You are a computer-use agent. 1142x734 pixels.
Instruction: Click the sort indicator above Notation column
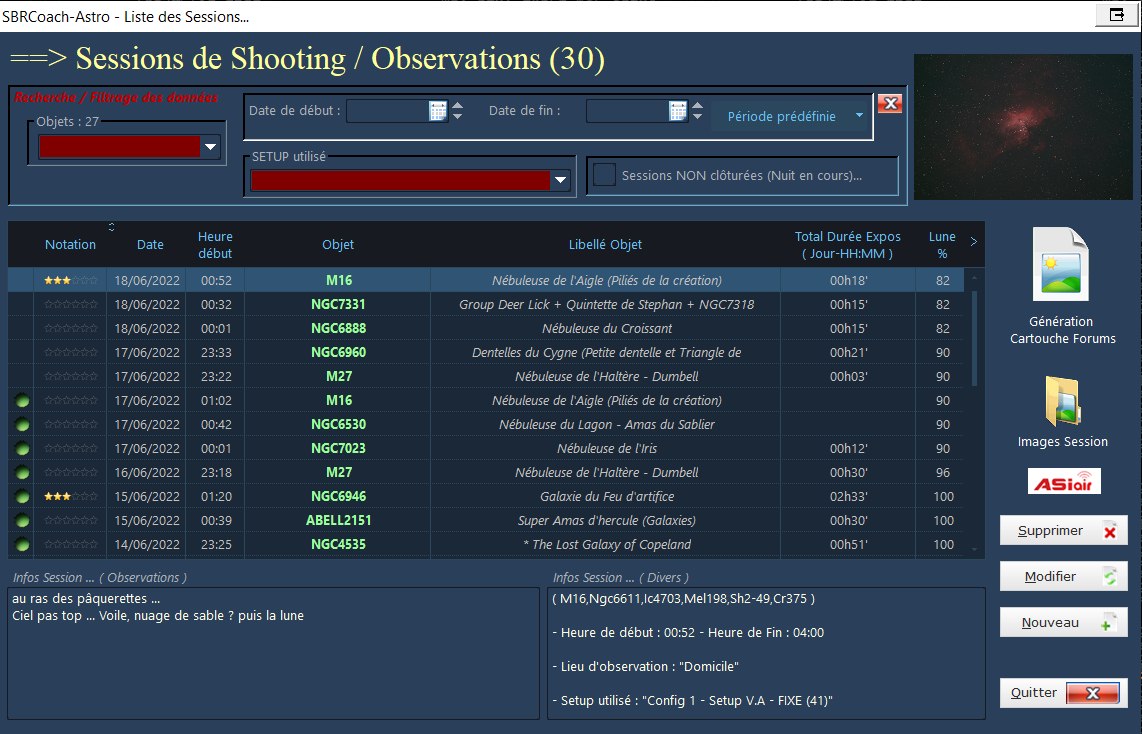pos(111,227)
